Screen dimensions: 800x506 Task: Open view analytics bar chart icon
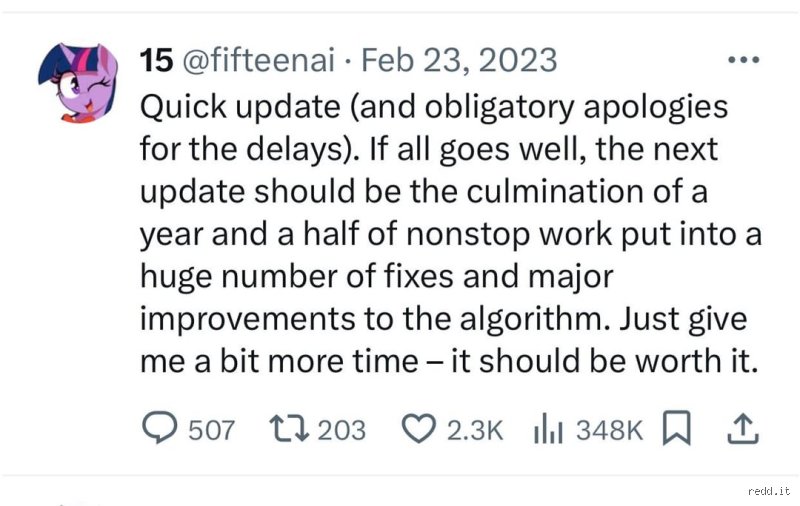pyautogui.click(x=548, y=428)
